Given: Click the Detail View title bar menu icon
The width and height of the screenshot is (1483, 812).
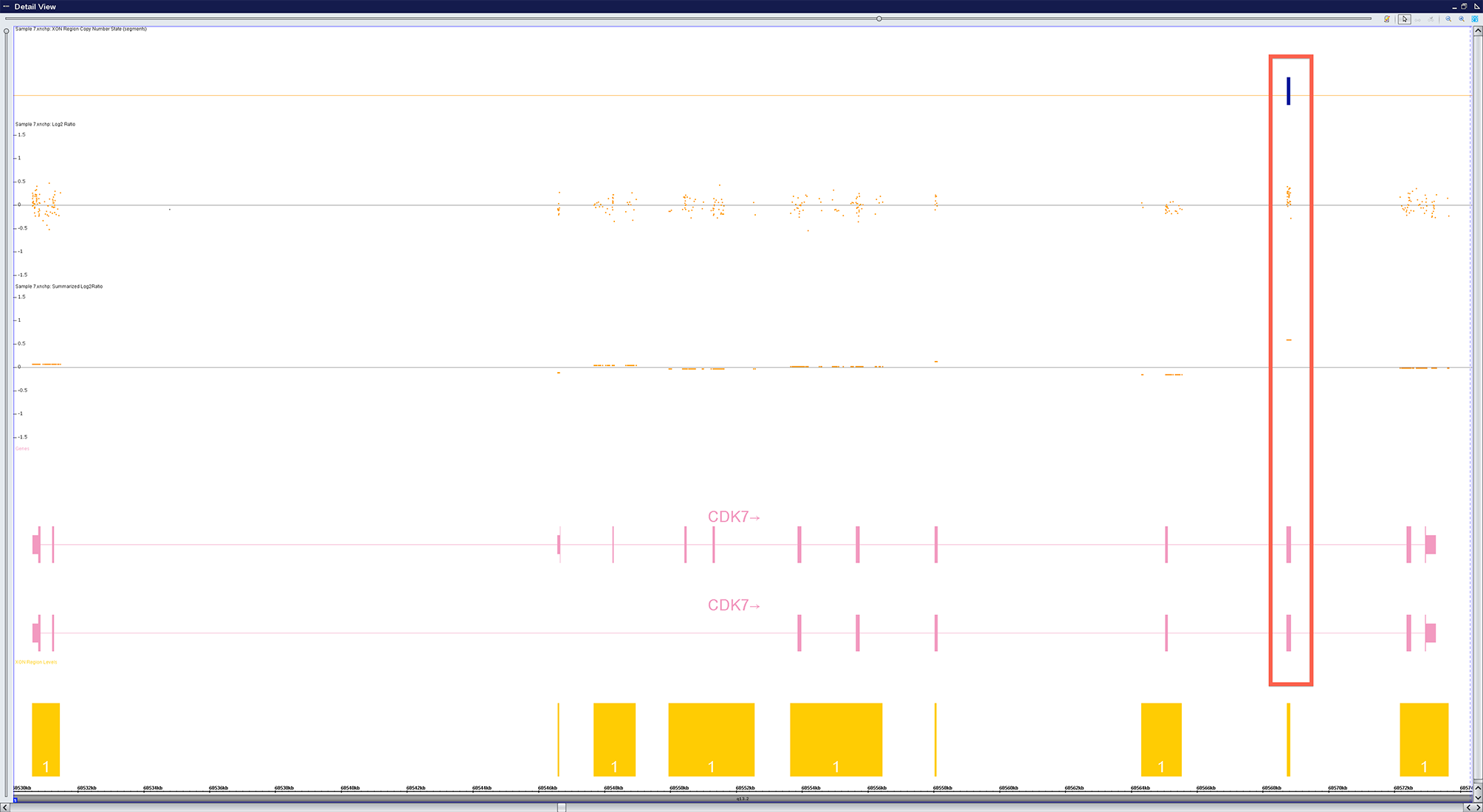Looking at the screenshot, I should click(6, 7).
